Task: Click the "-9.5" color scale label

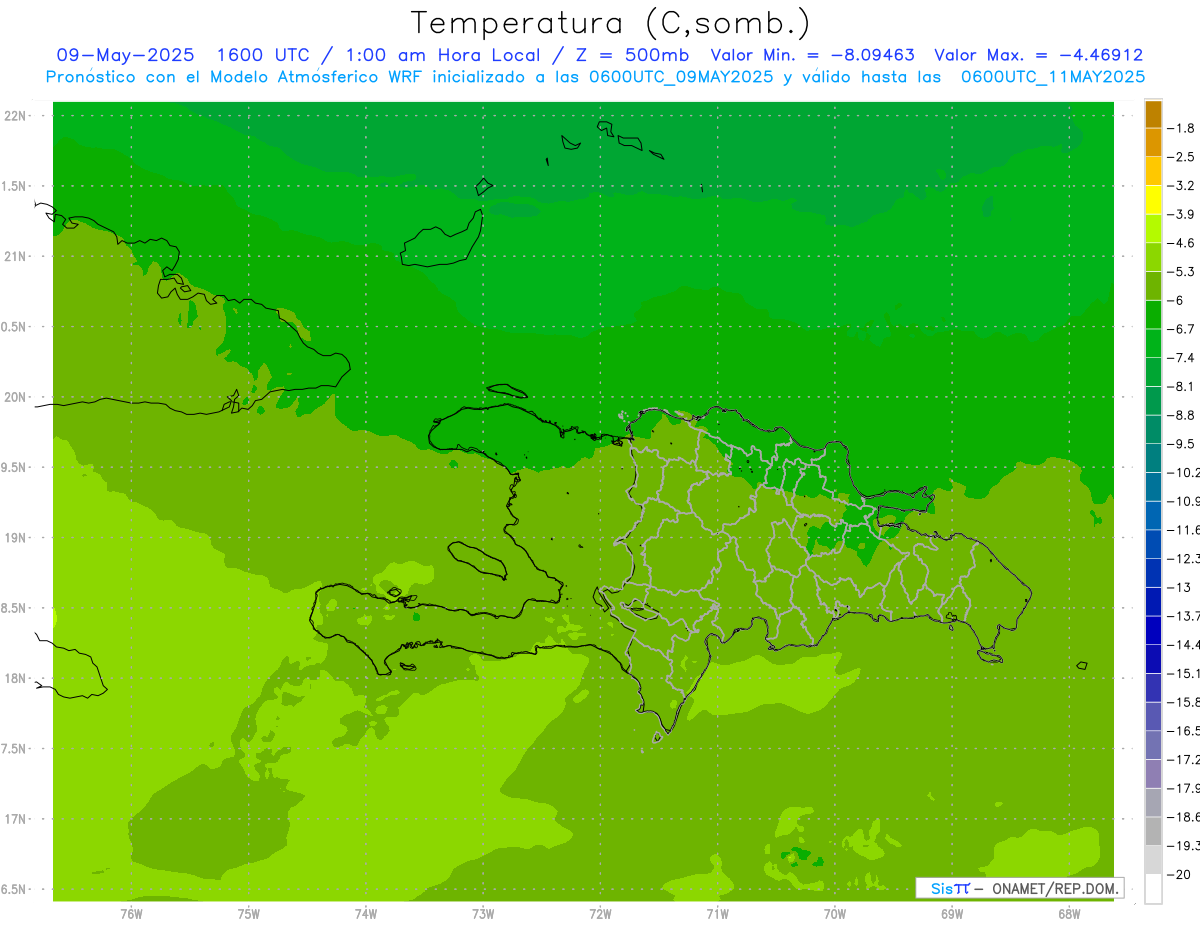Action: [x=1182, y=443]
